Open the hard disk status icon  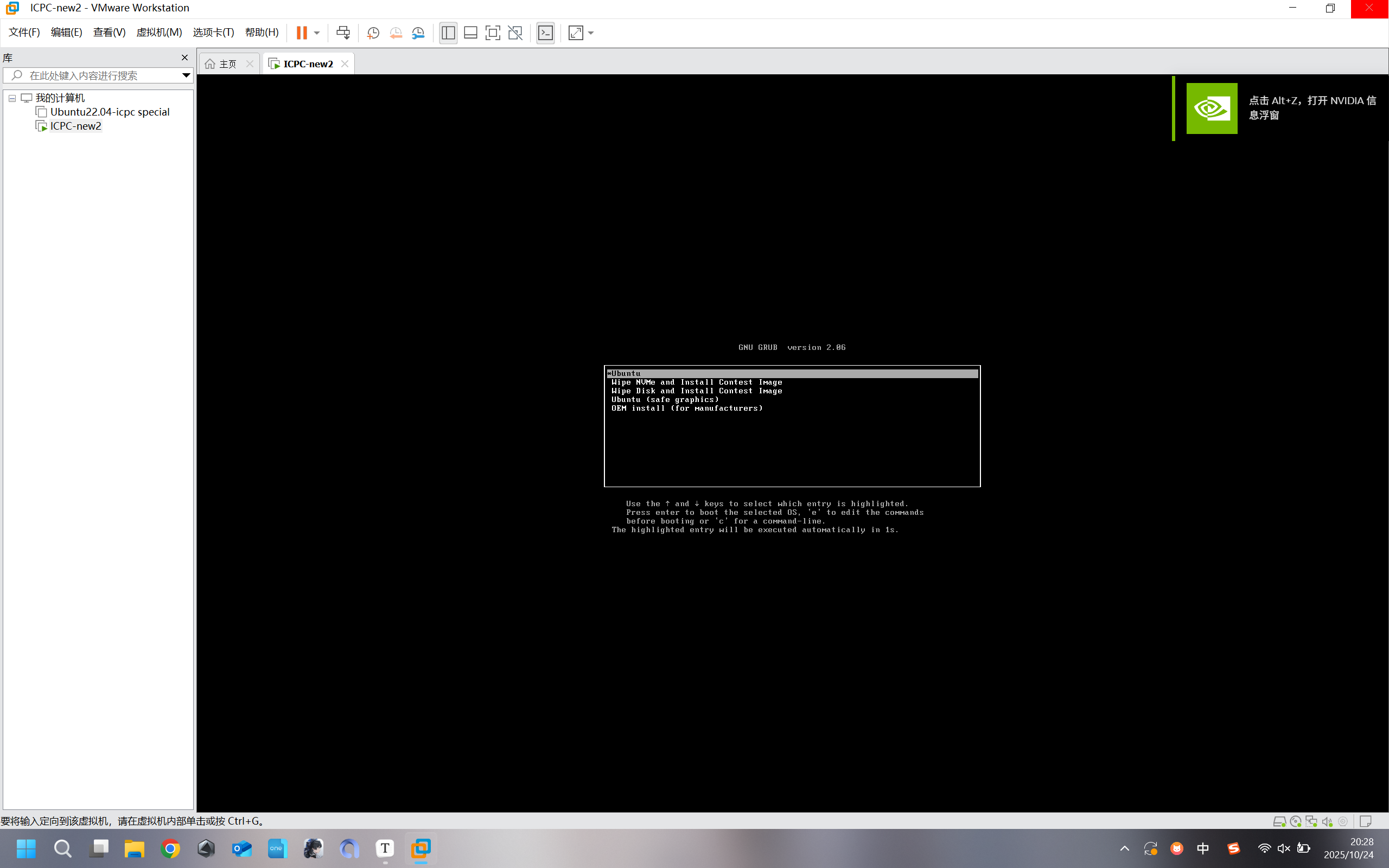[1279, 821]
